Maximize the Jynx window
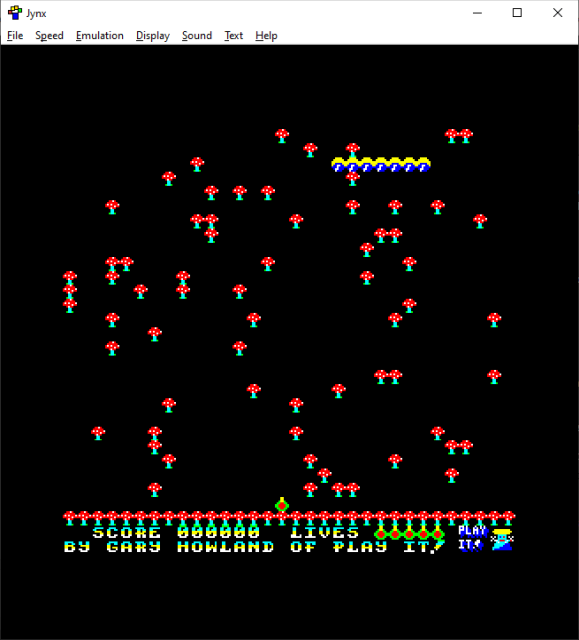Screen dimensions: 579x640 [517, 13]
